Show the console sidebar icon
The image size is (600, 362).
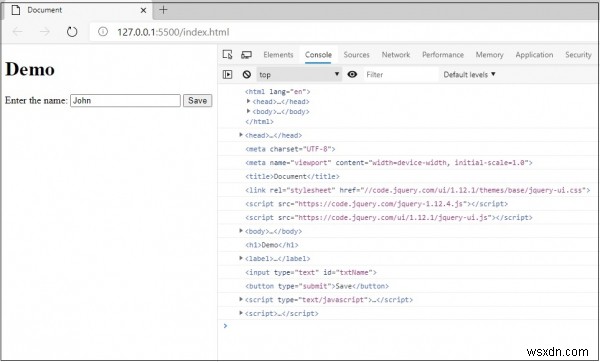227,75
